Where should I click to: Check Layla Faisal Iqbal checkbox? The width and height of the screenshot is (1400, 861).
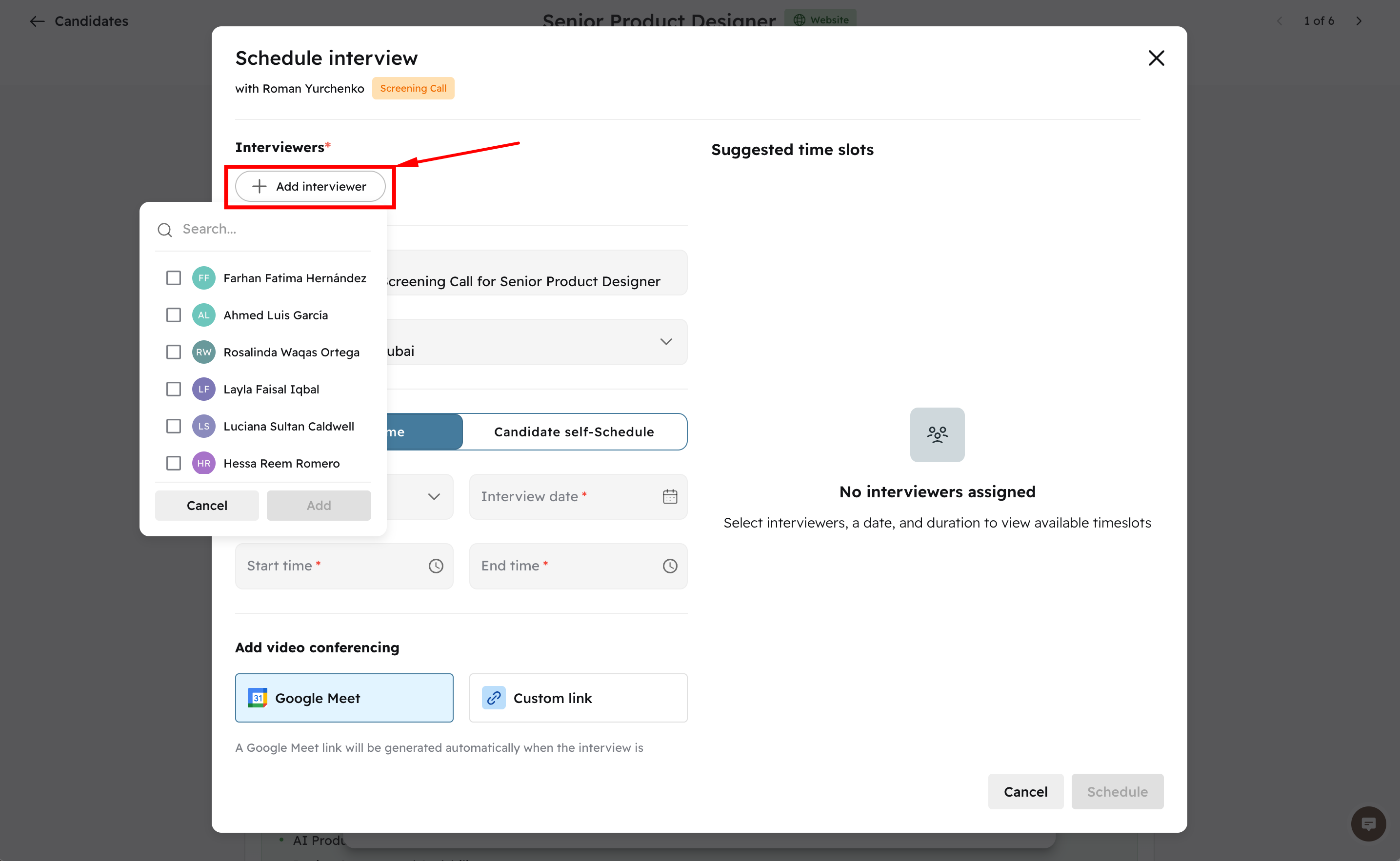point(173,389)
